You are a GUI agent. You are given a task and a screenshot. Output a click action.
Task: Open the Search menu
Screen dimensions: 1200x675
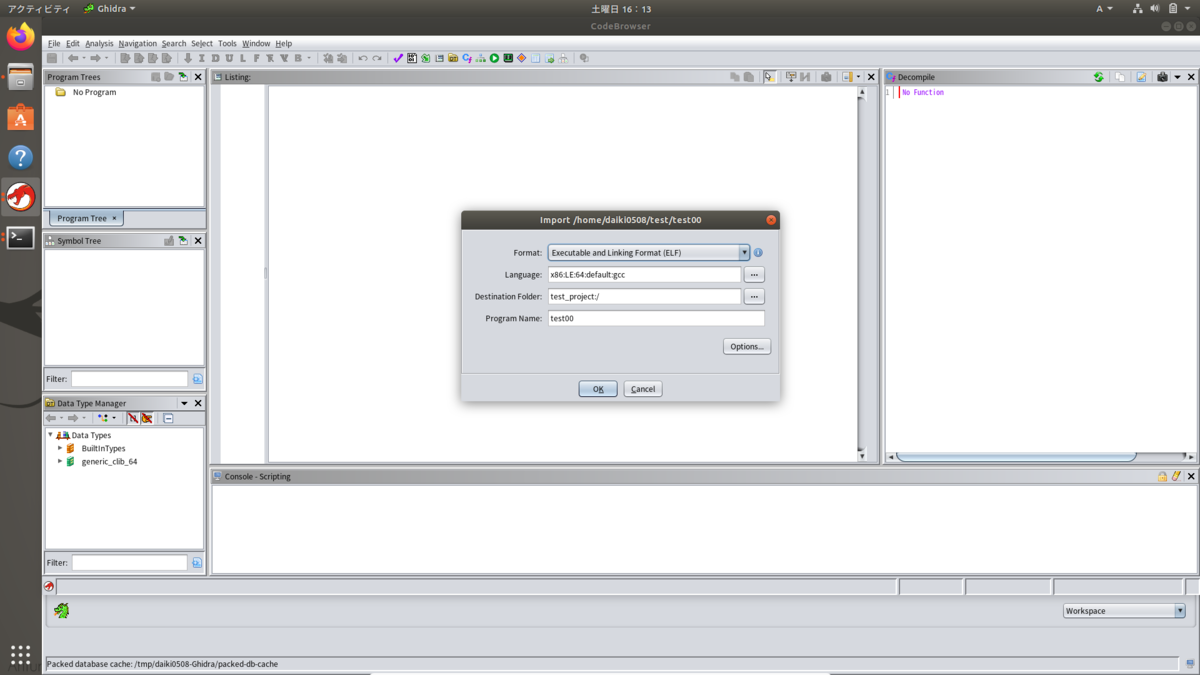point(174,44)
